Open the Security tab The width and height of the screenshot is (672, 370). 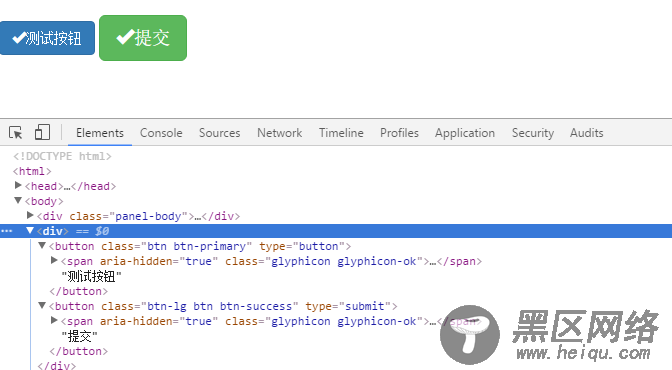[x=533, y=133]
